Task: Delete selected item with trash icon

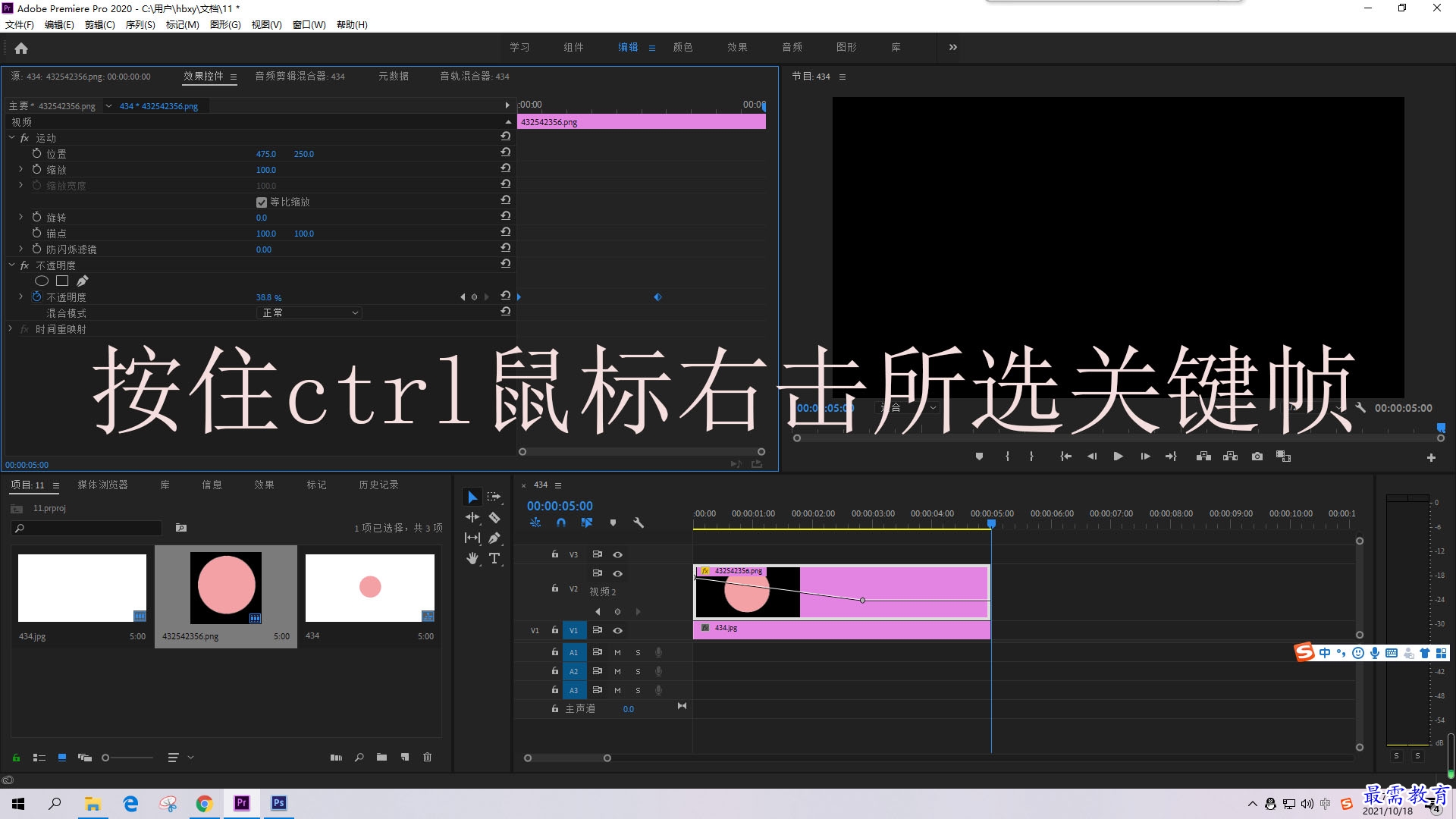Action: pos(427,757)
